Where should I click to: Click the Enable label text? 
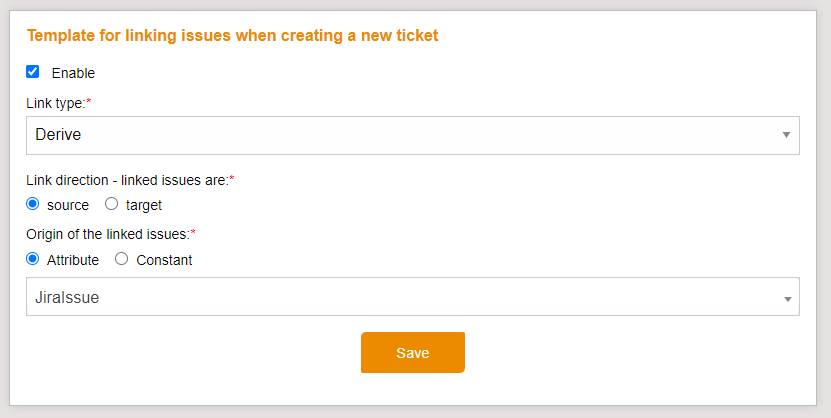[73, 73]
